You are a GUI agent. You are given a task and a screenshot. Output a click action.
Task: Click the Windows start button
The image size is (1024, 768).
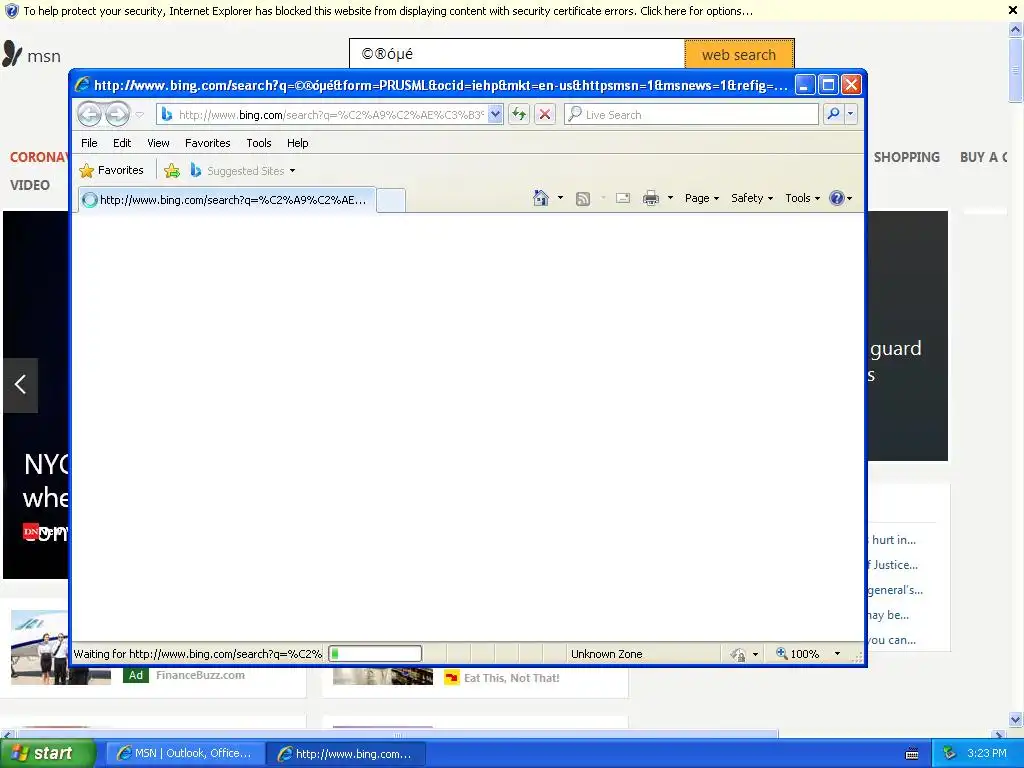pyautogui.click(x=47, y=753)
